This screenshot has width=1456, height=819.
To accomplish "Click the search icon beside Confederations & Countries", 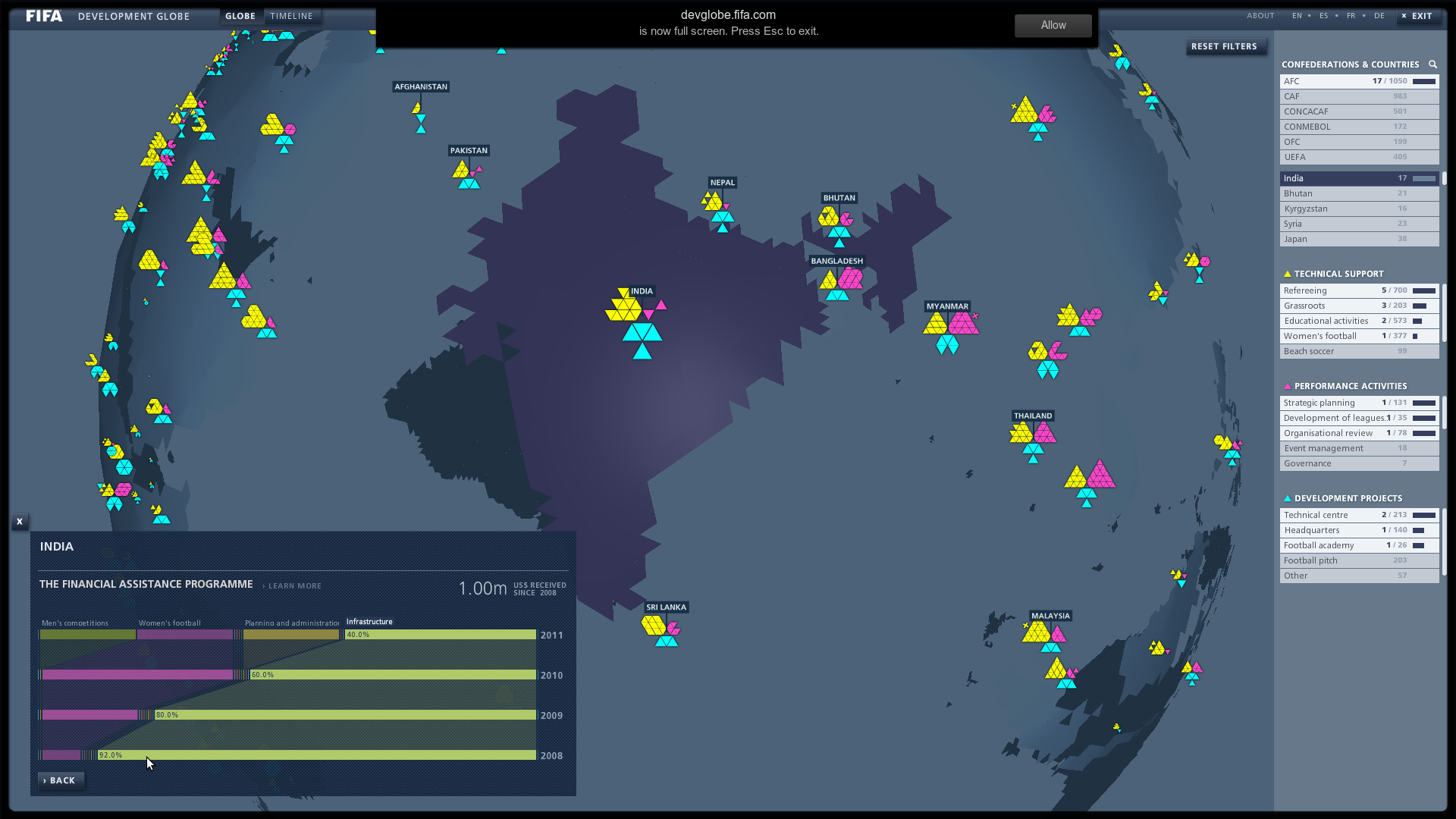I will point(1432,64).
